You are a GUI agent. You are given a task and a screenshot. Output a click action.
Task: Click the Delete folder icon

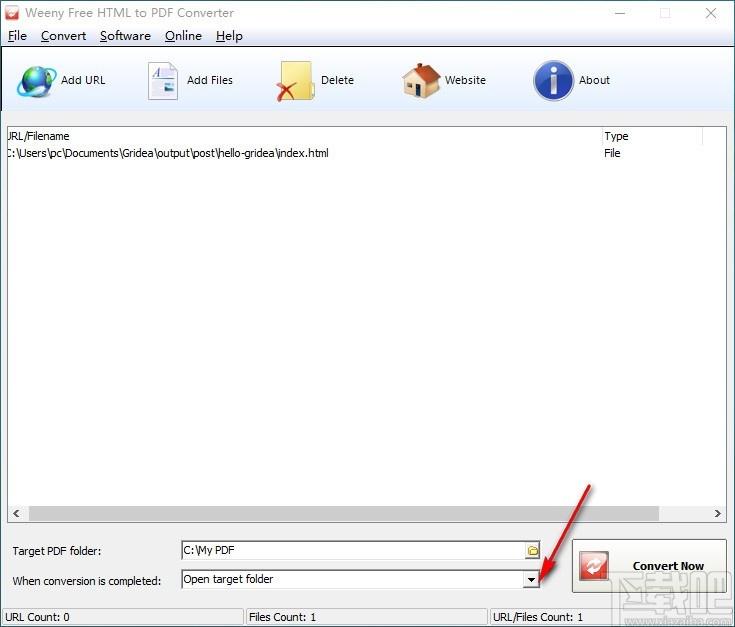295,81
